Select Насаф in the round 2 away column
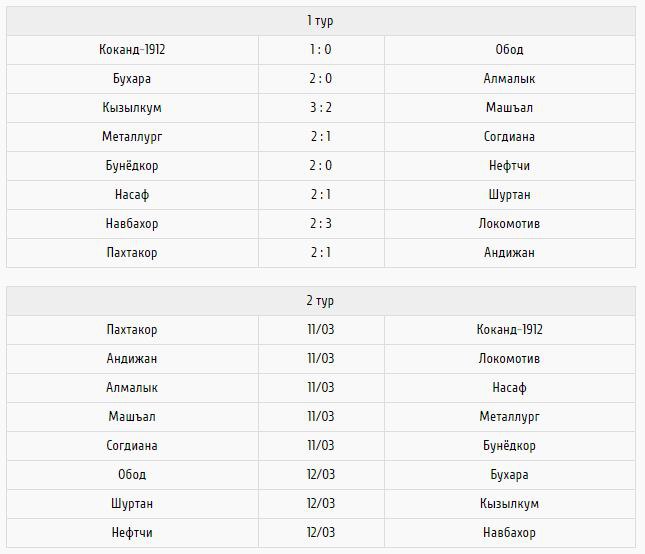 [509, 388]
